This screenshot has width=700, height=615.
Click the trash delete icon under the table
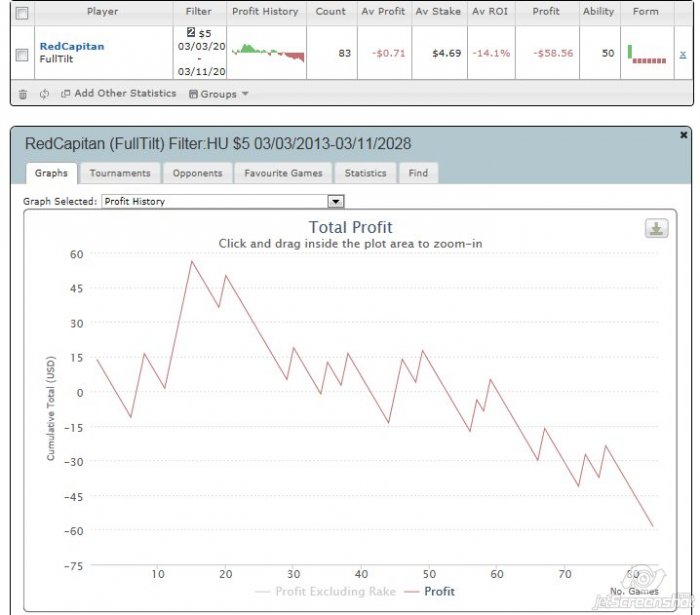[23, 94]
